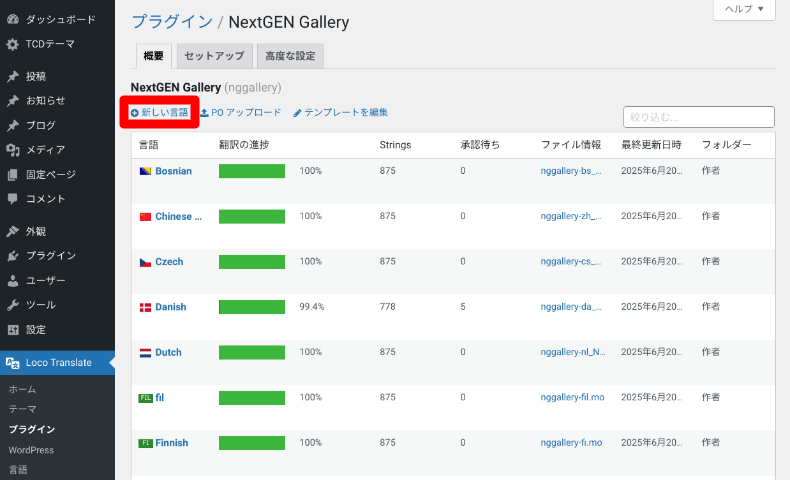Click the Danish flag icon
790x480 pixels.
tap(145, 307)
